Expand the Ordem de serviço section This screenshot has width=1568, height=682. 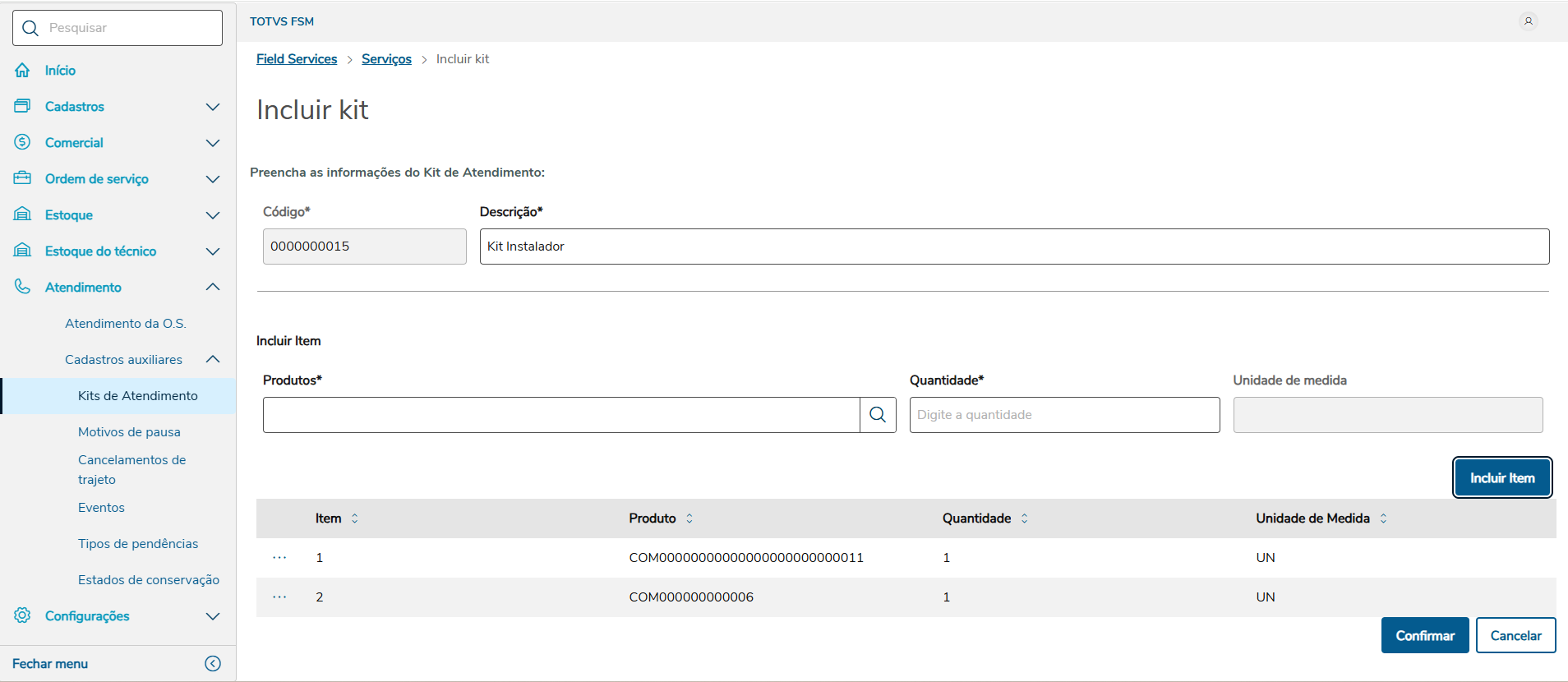[213, 179]
